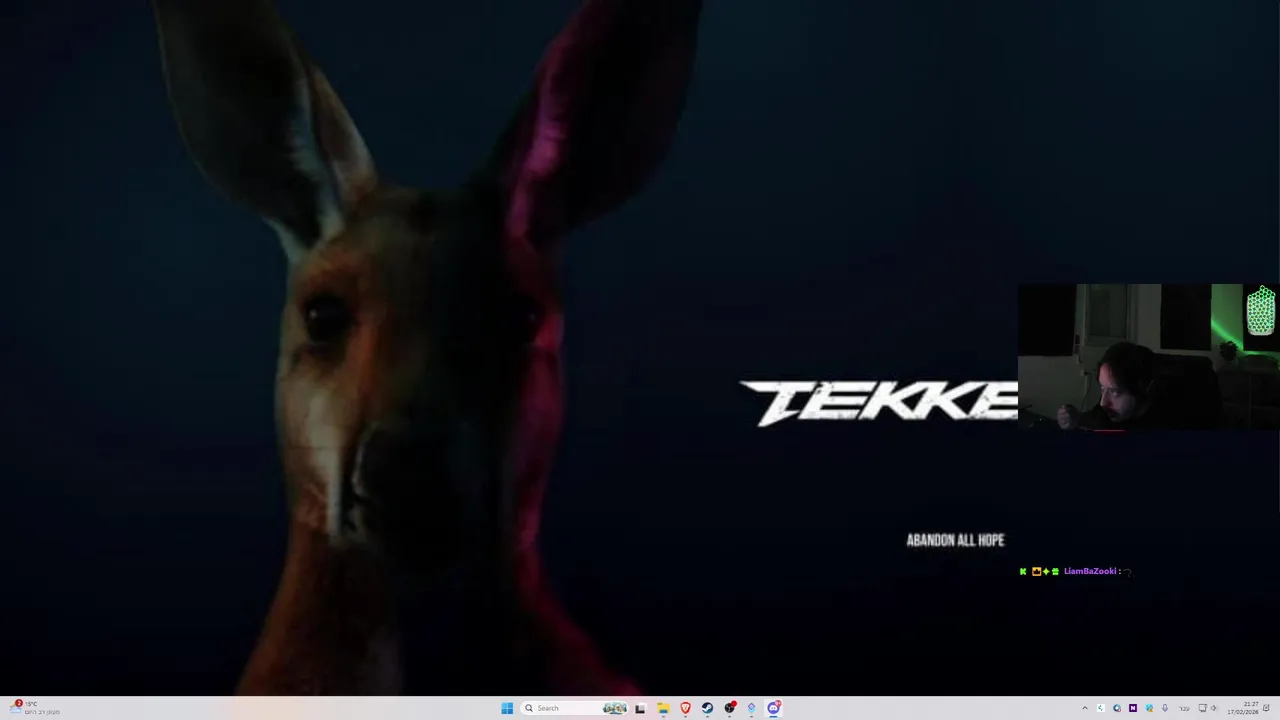Click the TEKKEN logo
Screen dimensions: 1280x720
pos(879,403)
